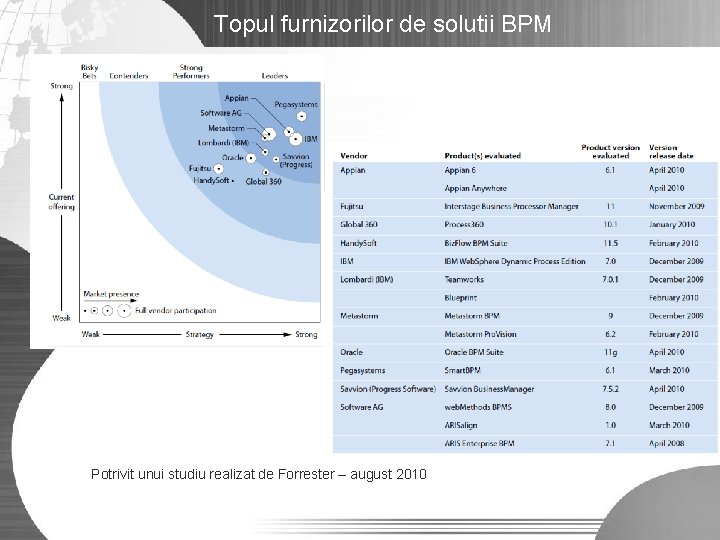Image resolution: width=720 pixels, height=540 pixels.
Task: Click the 'HandySoft' label in the chart
Action: click(211, 180)
